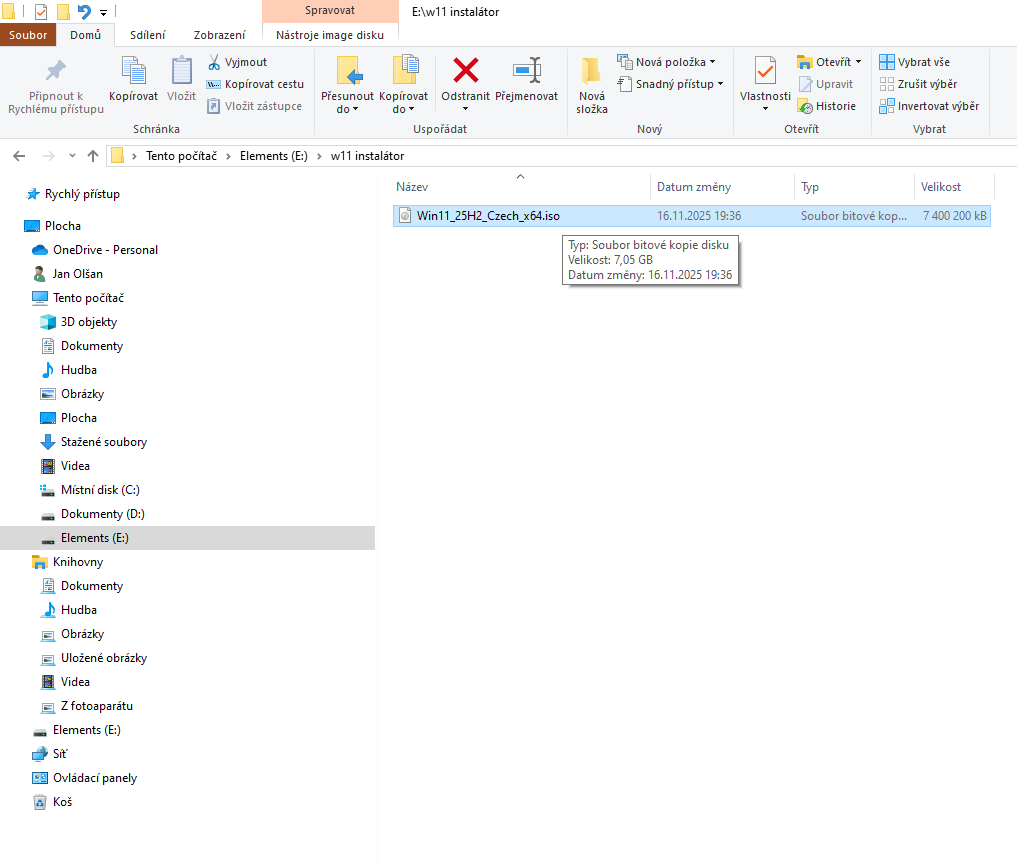Image resolution: width=1017 pixels, height=865 pixels.
Task: Sort by the Datum změny column
Action: point(722,187)
